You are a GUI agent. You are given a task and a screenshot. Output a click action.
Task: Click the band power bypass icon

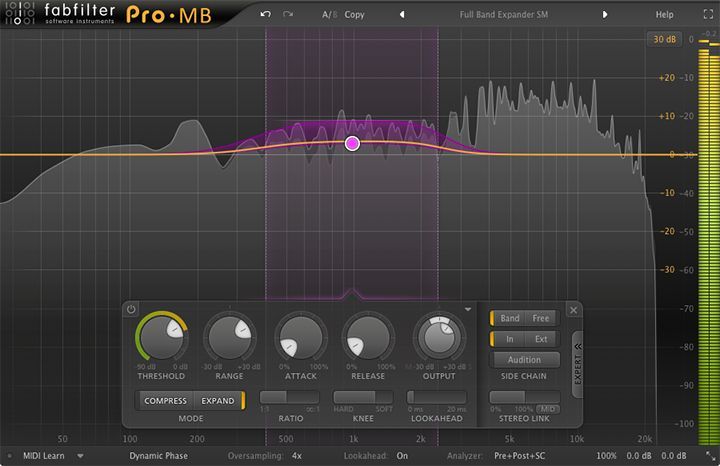pyautogui.click(x=131, y=310)
